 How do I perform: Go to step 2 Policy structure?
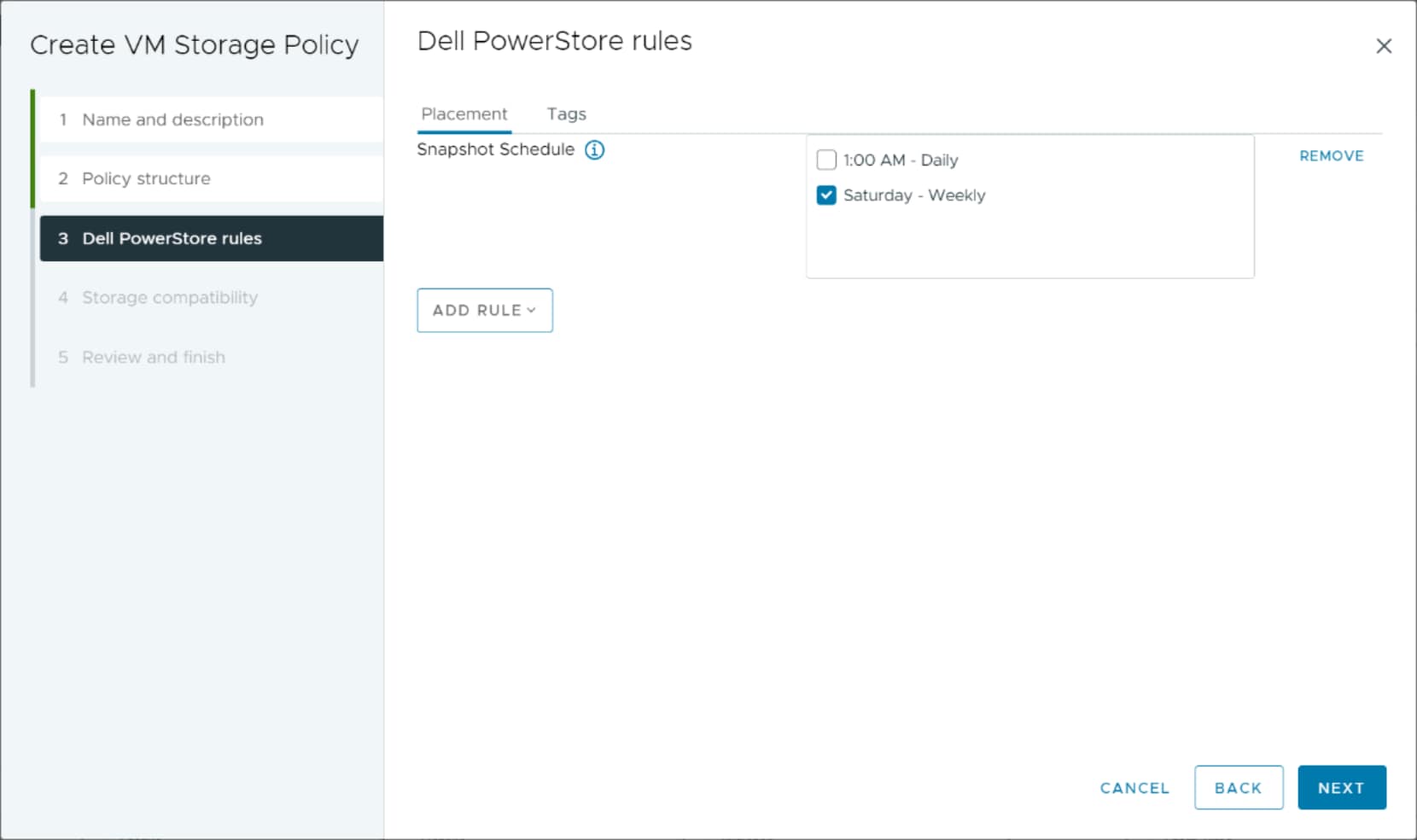click(x=211, y=178)
